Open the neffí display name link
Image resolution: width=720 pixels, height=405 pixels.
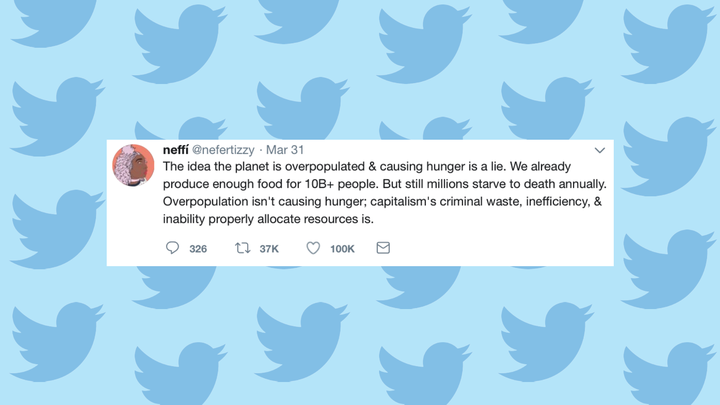[175, 150]
